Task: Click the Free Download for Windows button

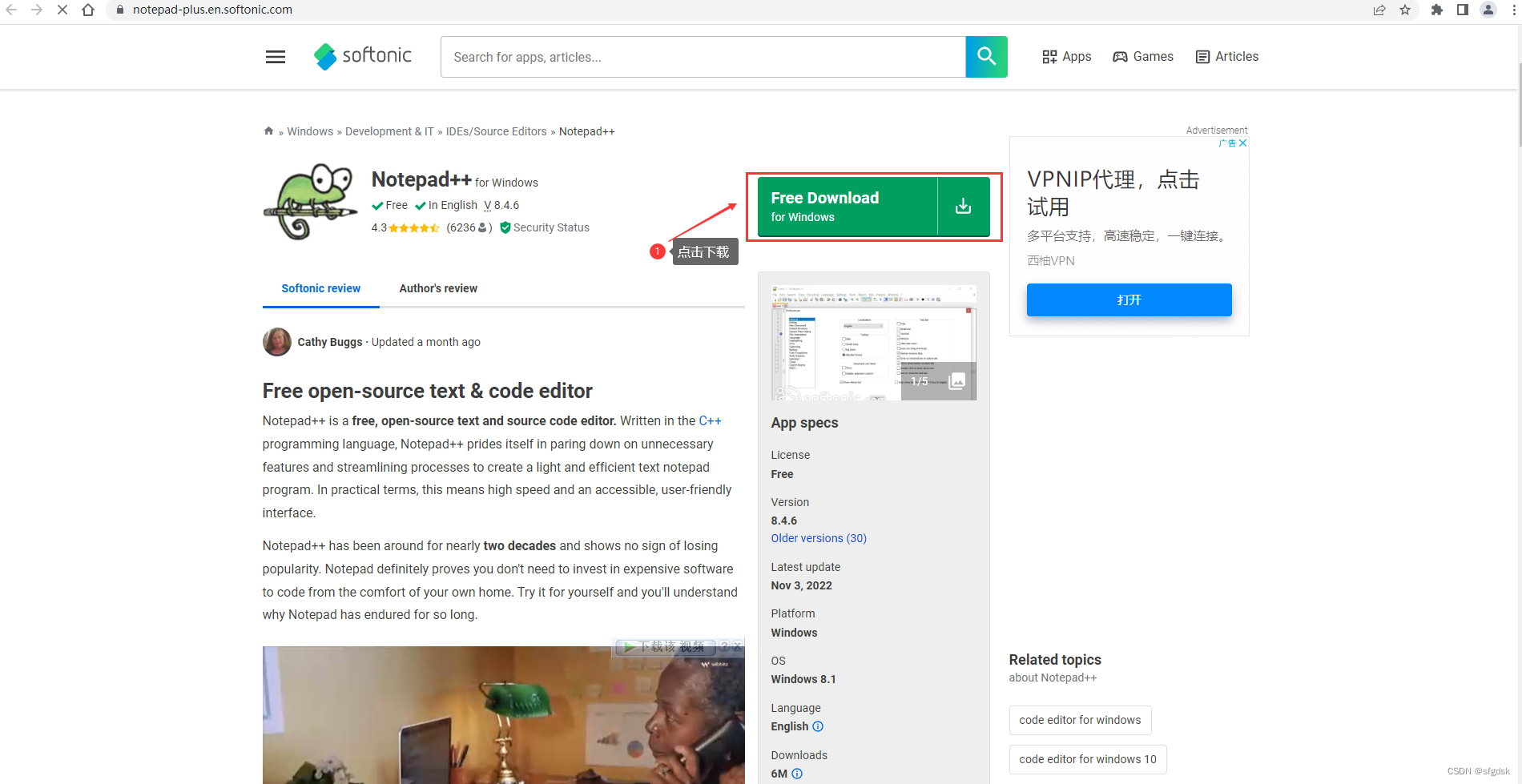Action: [x=848, y=207]
